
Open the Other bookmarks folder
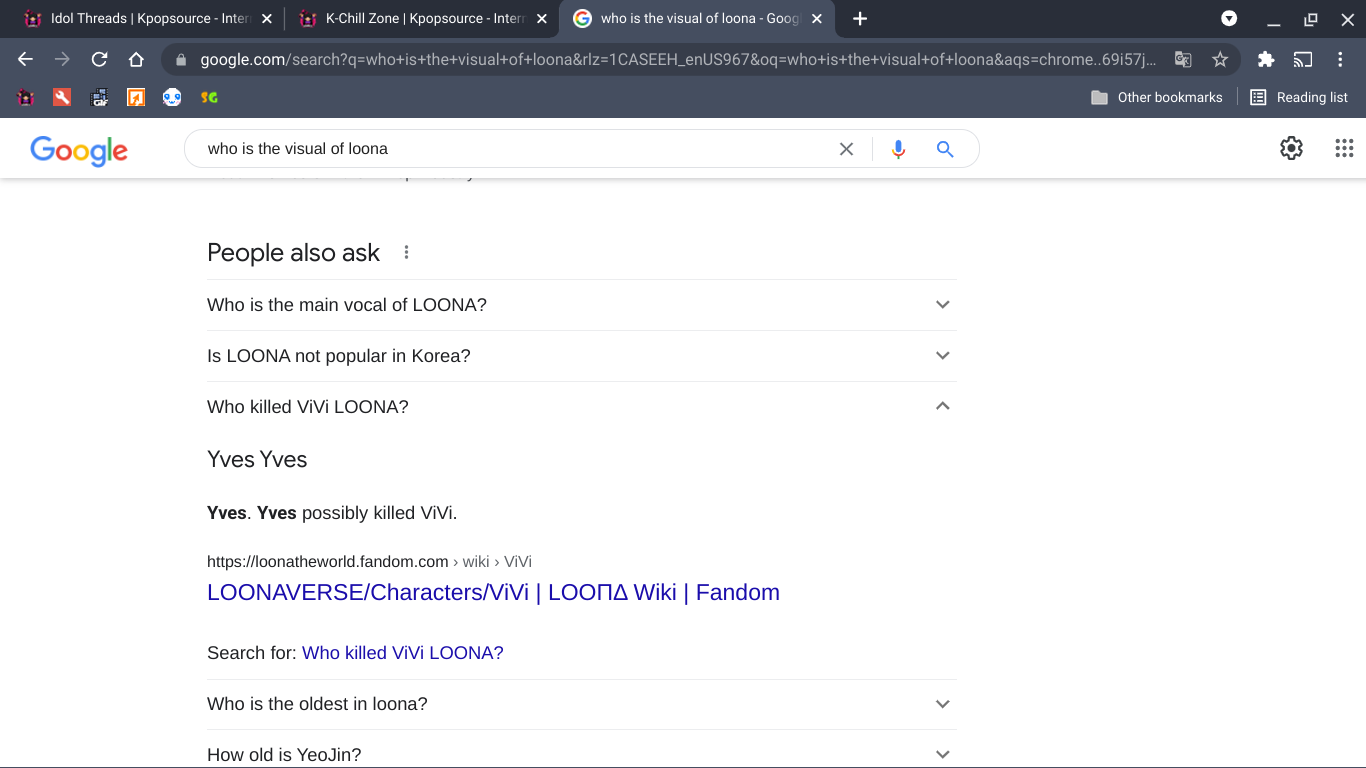click(x=1157, y=97)
